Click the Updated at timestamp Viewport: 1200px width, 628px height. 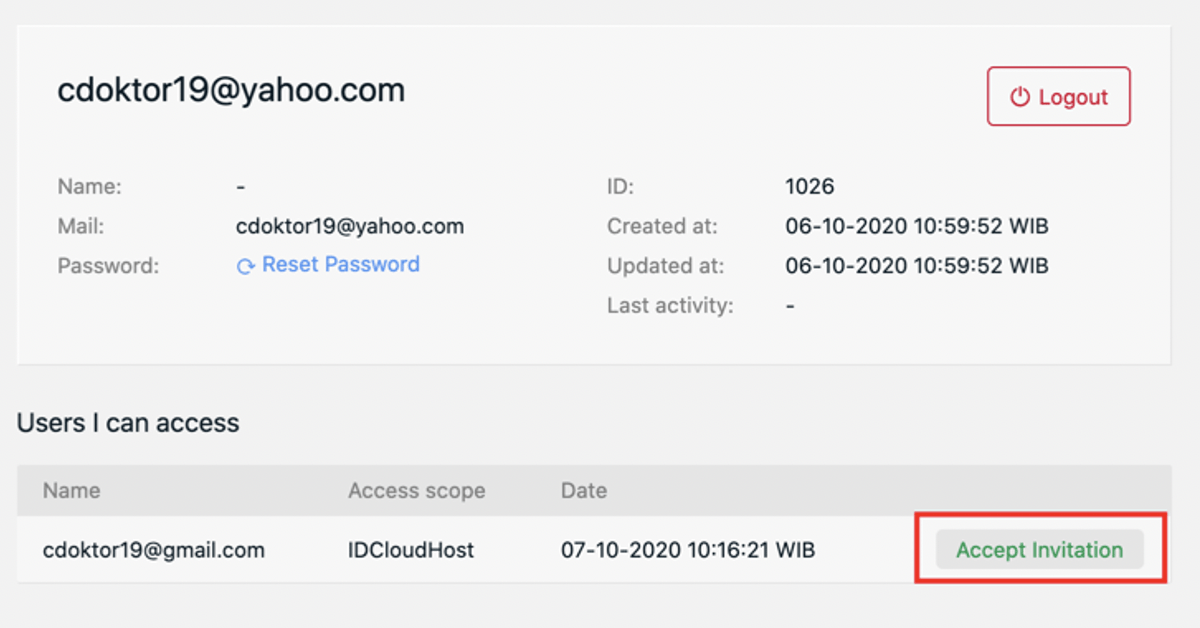tap(916, 266)
